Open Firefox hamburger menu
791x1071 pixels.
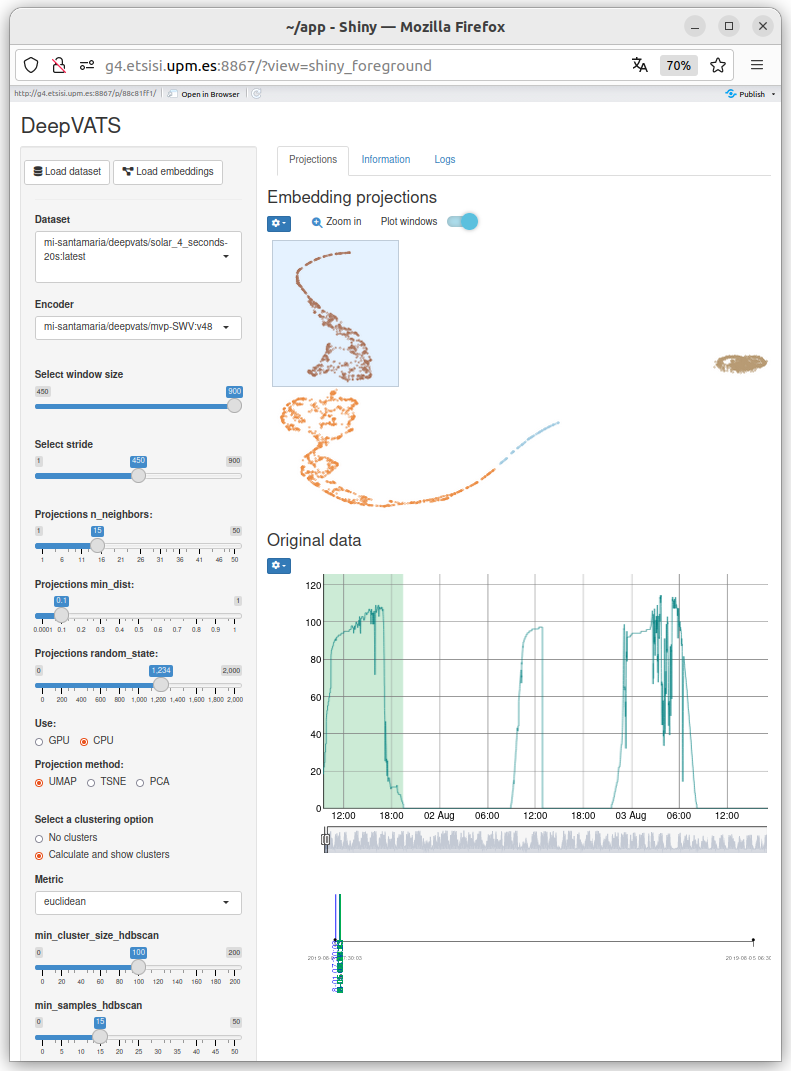[x=757, y=66]
